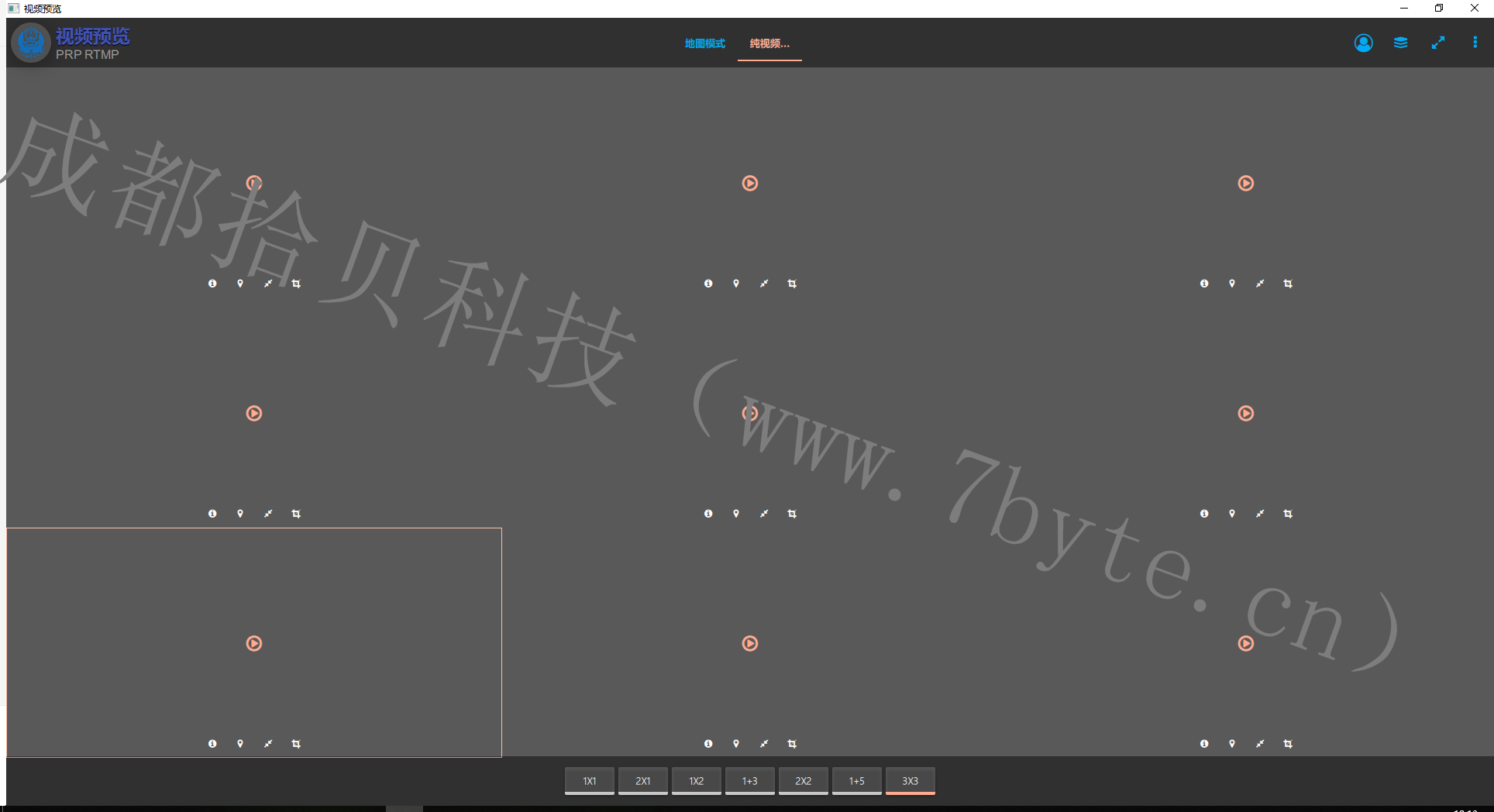Screen dimensions: 1494x812
Task: Click location pin in center cell
Action: [x=736, y=514]
